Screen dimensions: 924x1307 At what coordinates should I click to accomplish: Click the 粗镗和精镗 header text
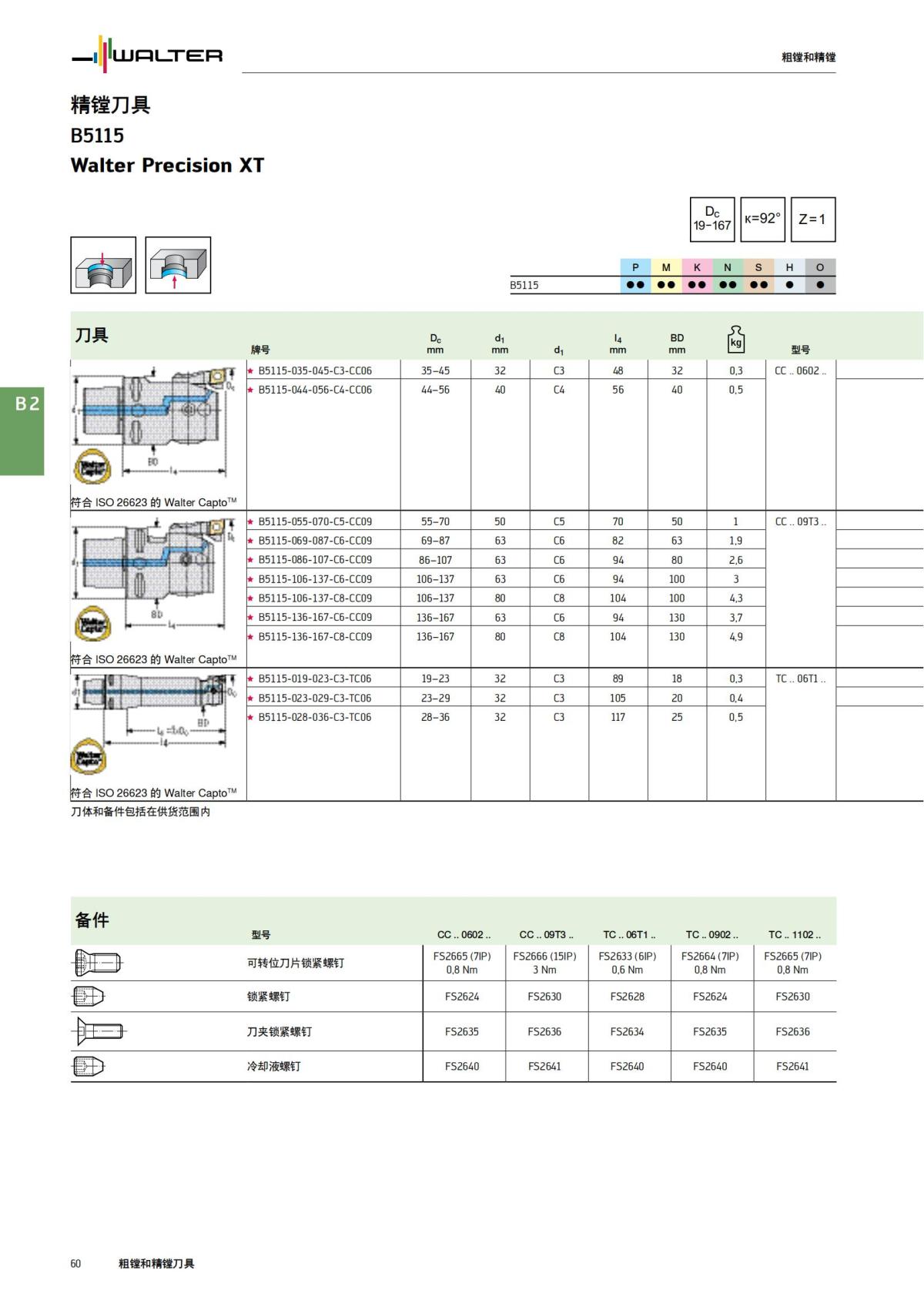click(x=808, y=57)
